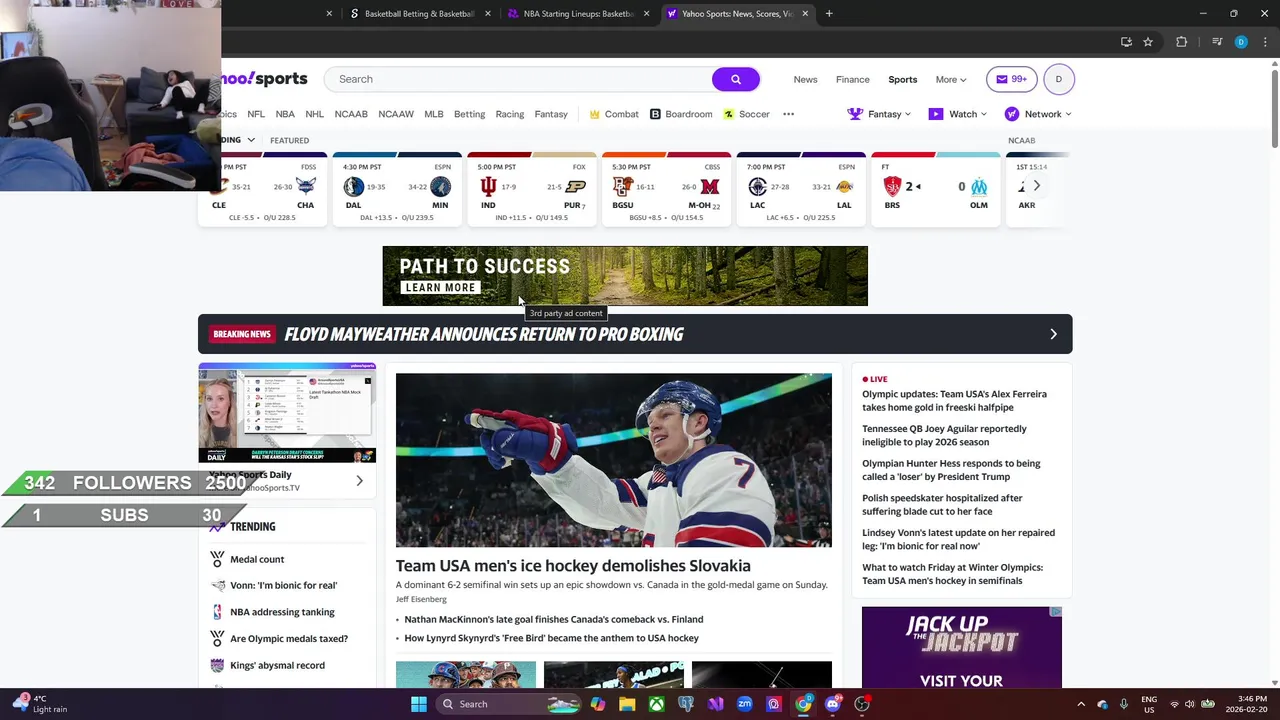Open Team USA men's ice hockey headline
This screenshot has height=720, width=1280.
(x=573, y=566)
